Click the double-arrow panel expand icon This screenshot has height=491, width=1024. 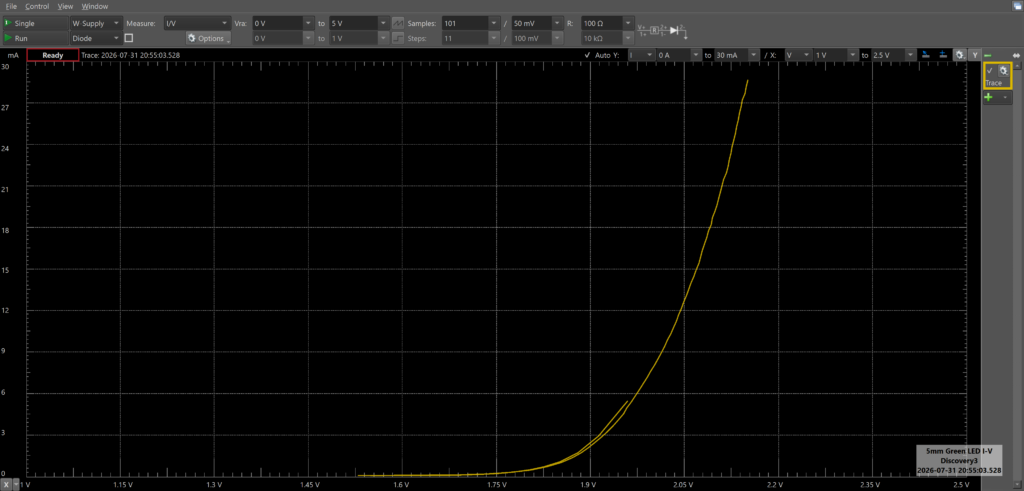[1016, 55]
